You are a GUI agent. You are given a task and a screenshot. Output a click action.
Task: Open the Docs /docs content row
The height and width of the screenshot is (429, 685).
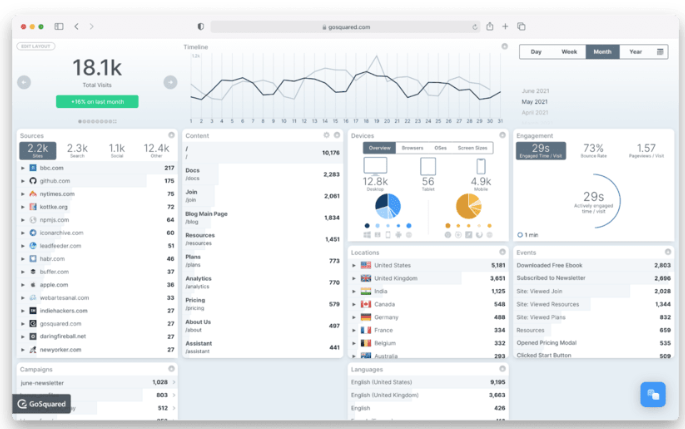[x=262, y=174]
